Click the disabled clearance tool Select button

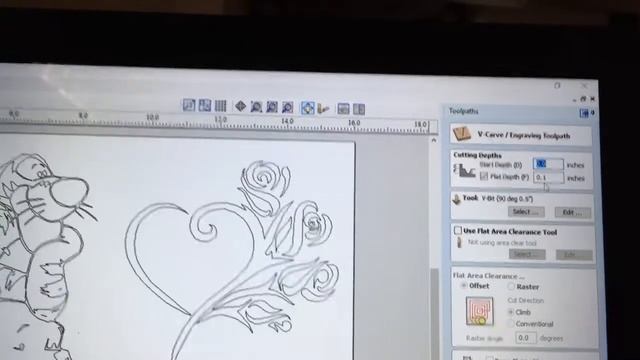click(x=527, y=254)
